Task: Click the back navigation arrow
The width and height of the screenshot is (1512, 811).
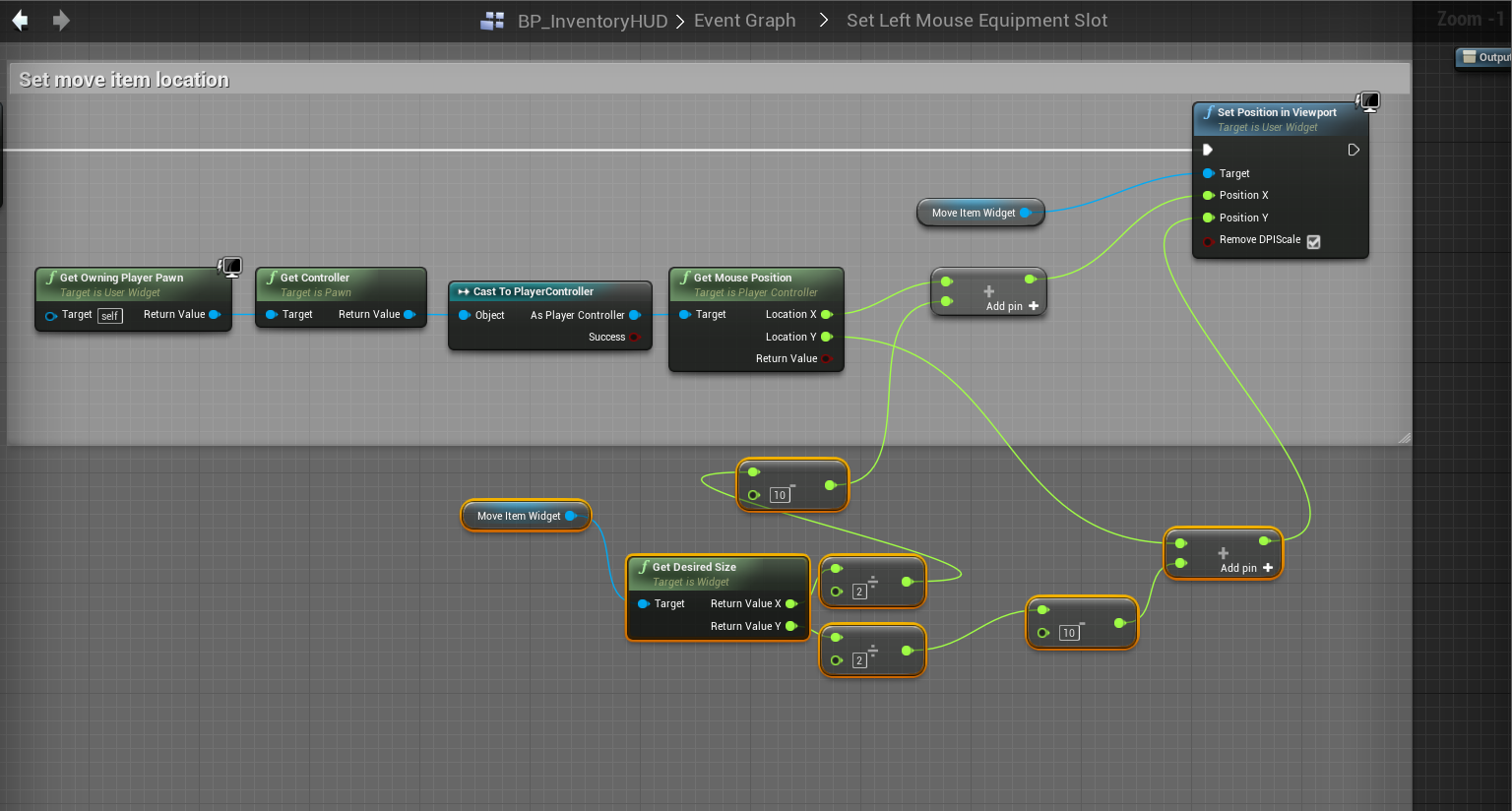Action: point(20,21)
